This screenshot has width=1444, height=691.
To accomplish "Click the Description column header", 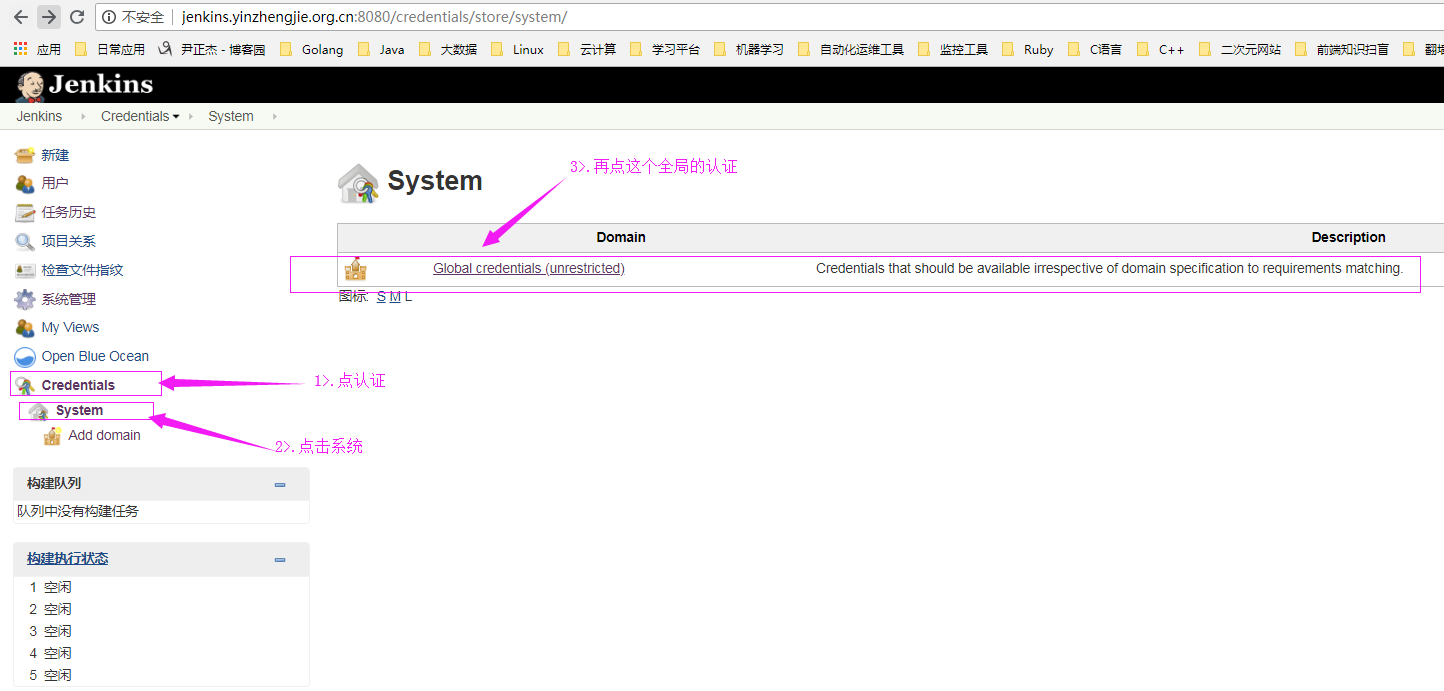I will pyautogui.click(x=1348, y=237).
